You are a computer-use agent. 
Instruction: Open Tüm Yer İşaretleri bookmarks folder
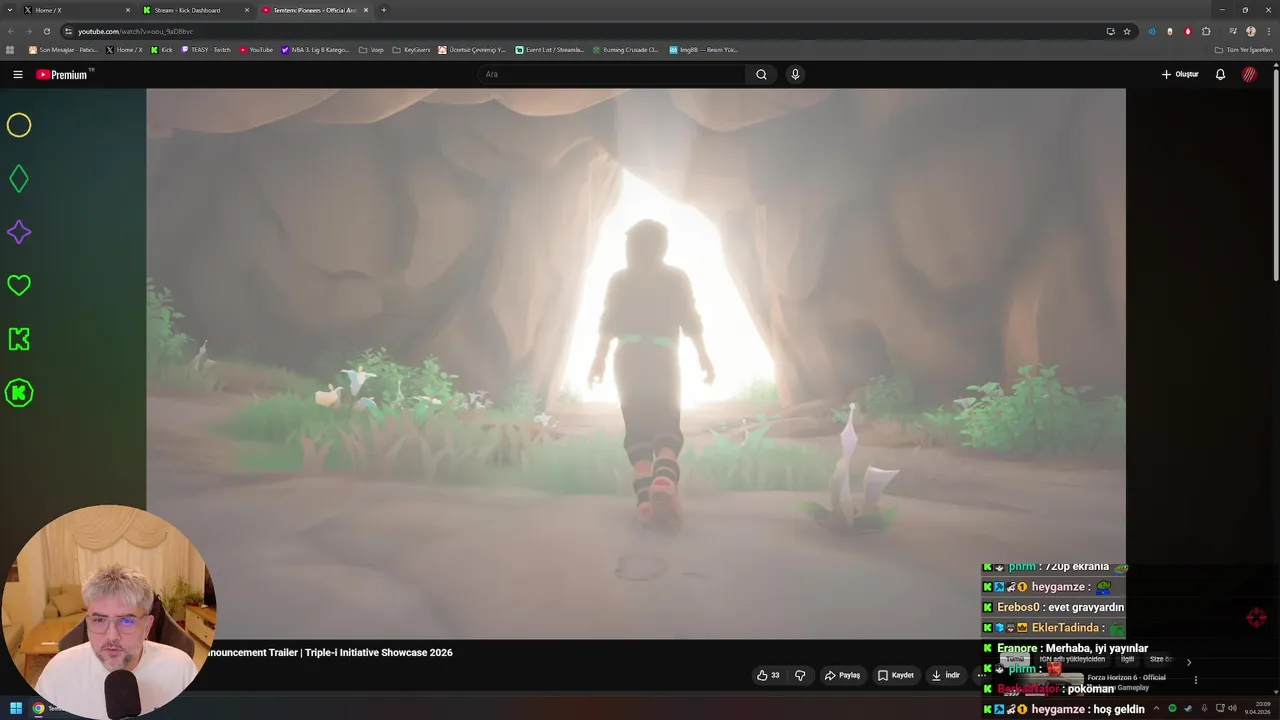click(x=1243, y=49)
